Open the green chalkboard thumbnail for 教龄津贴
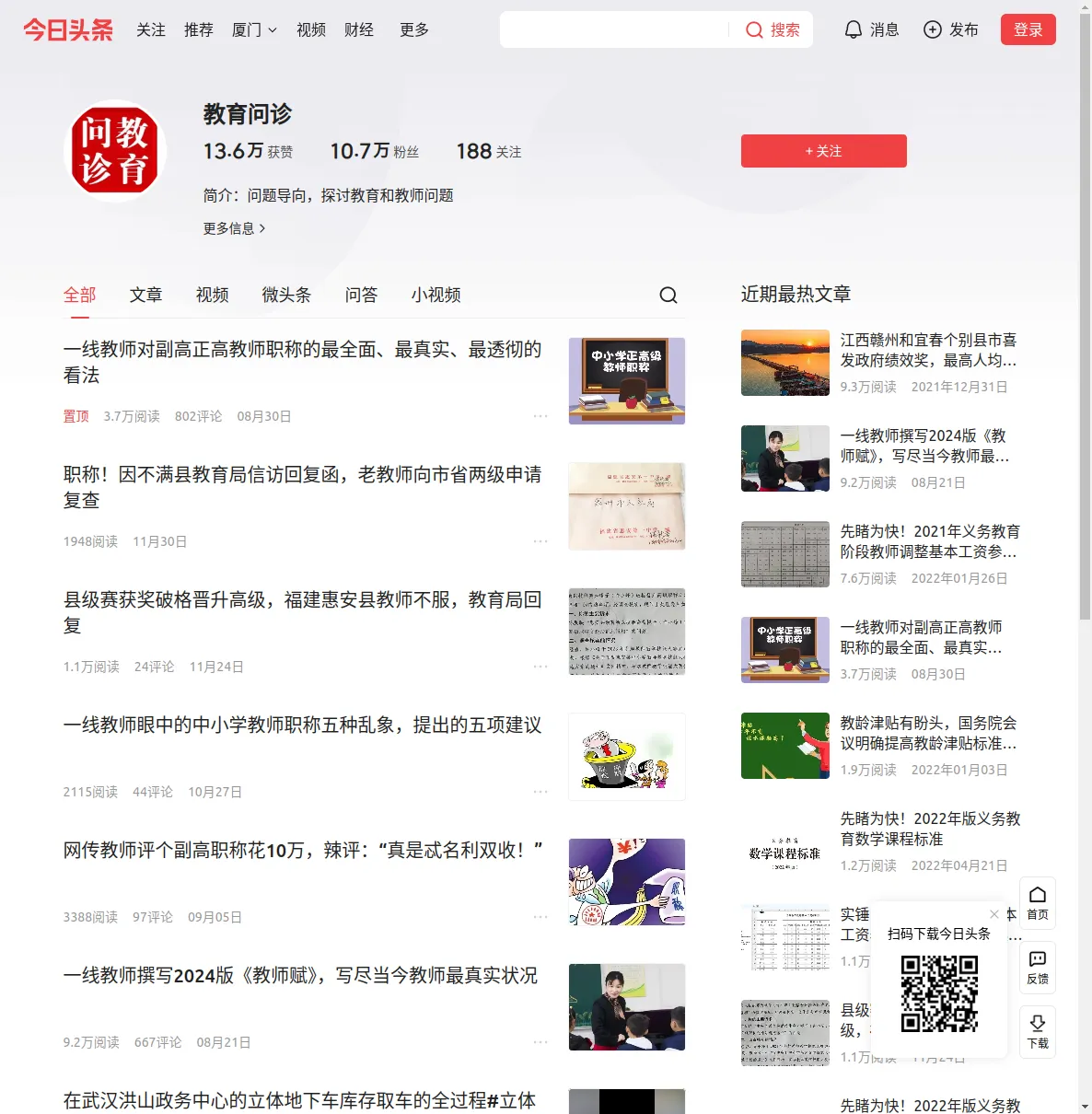 click(785, 746)
